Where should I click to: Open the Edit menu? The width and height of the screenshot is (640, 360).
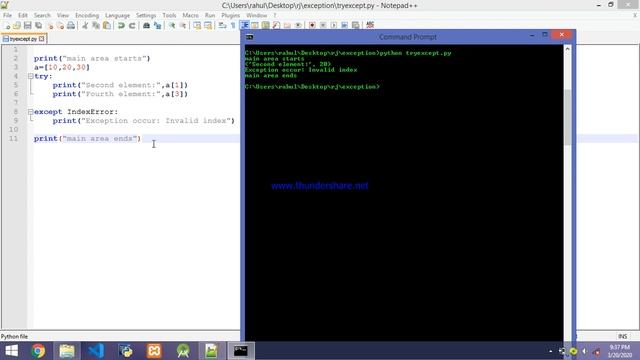[23, 15]
